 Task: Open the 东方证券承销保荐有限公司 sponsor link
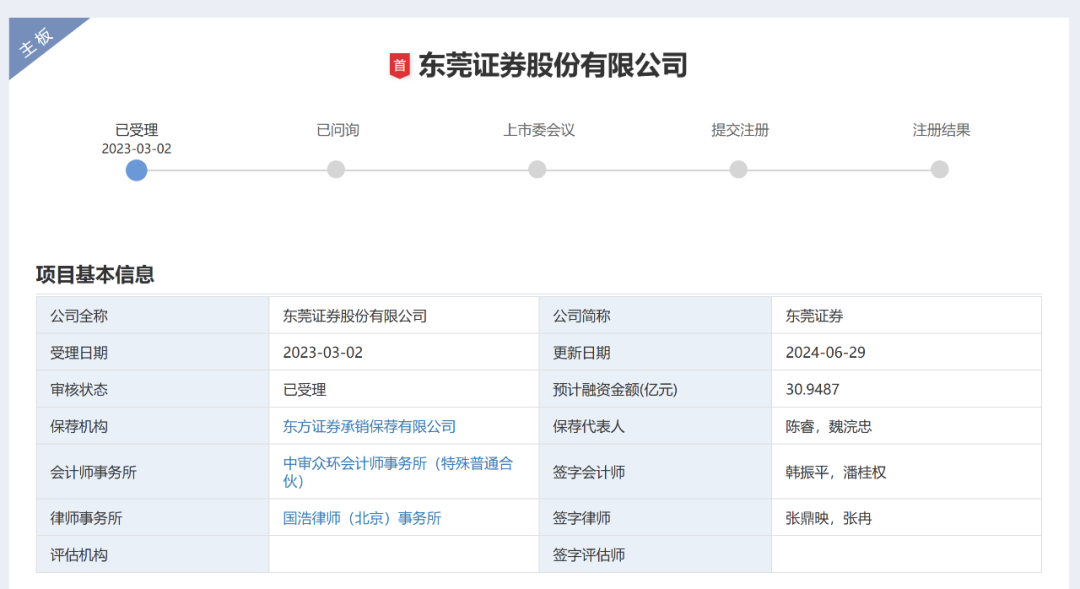(369, 426)
